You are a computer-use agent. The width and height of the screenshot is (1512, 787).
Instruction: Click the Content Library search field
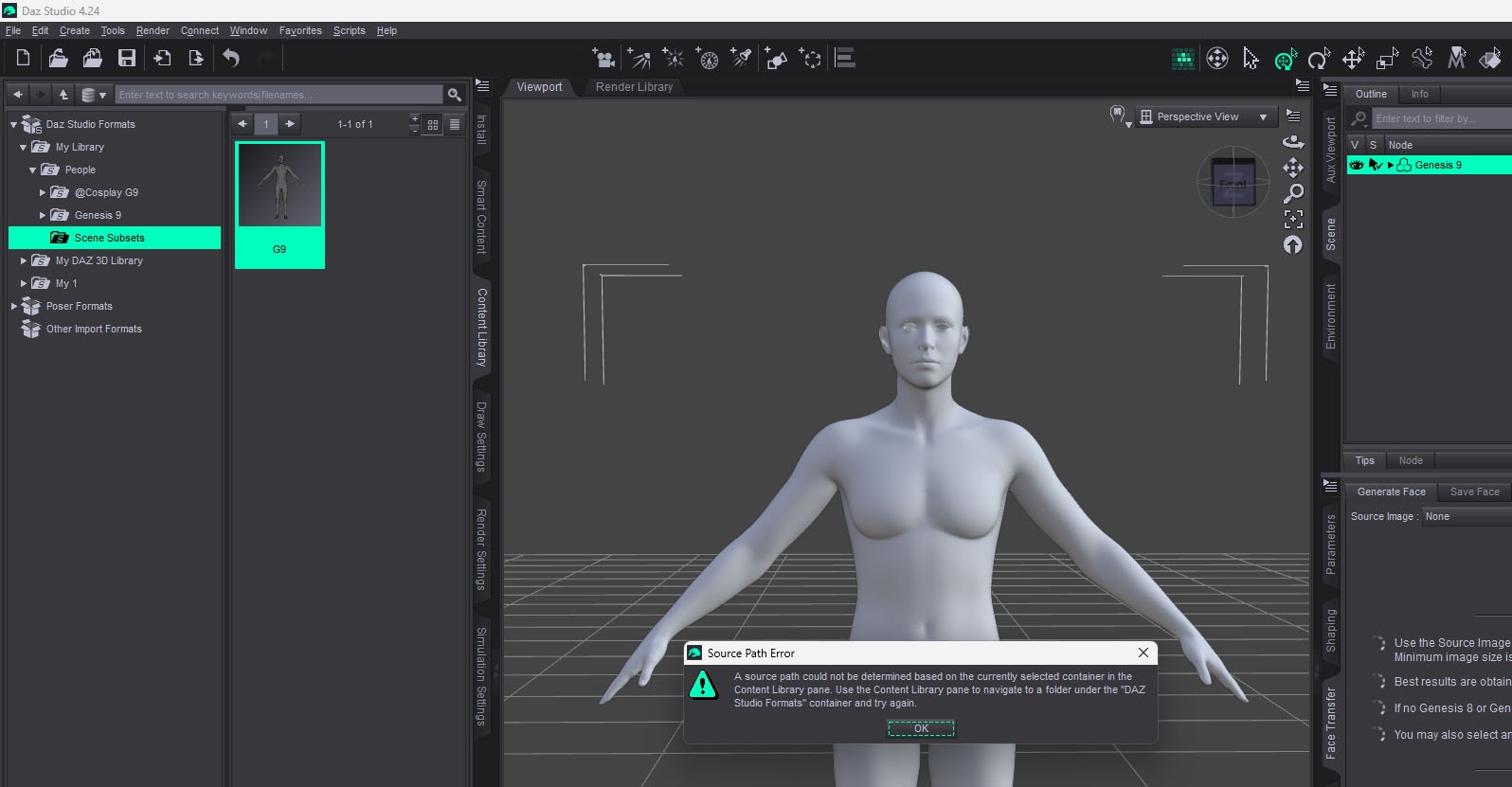point(279,95)
